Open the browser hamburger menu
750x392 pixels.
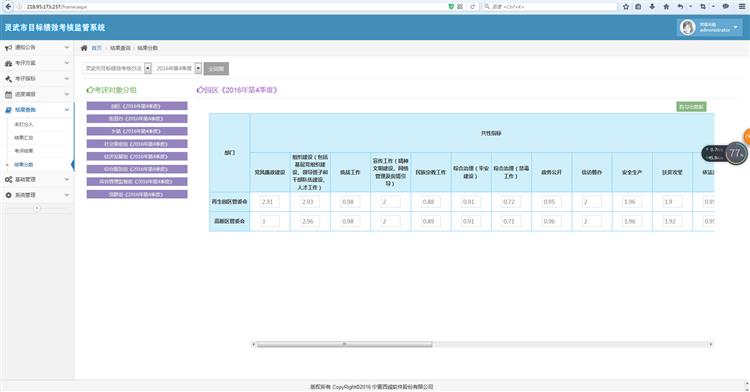coord(742,7)
